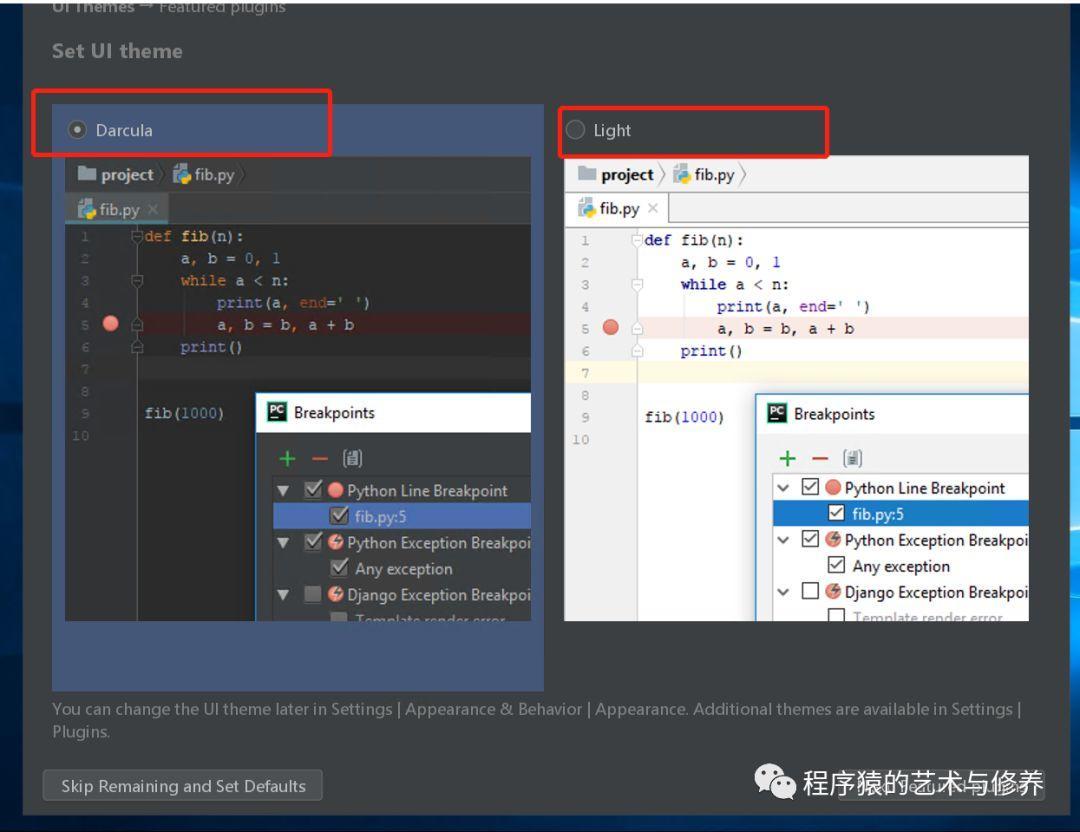
Task: Select the Light theme radio button
Action: [575, 129]
